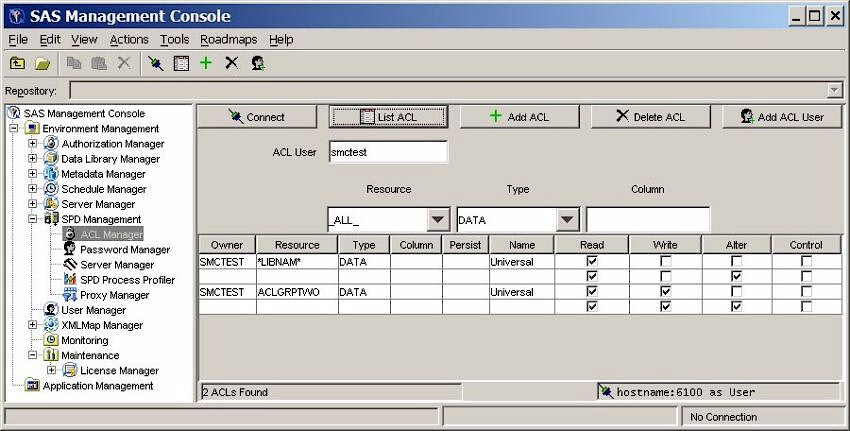The image size is (850, 431).
Task: Expand the XMLMap Manager node
Action: point(33,325)
